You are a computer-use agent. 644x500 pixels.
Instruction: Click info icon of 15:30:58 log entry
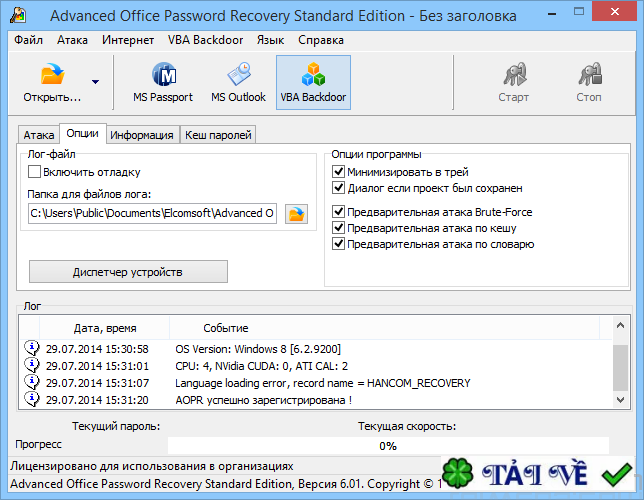tap(32, 348)
